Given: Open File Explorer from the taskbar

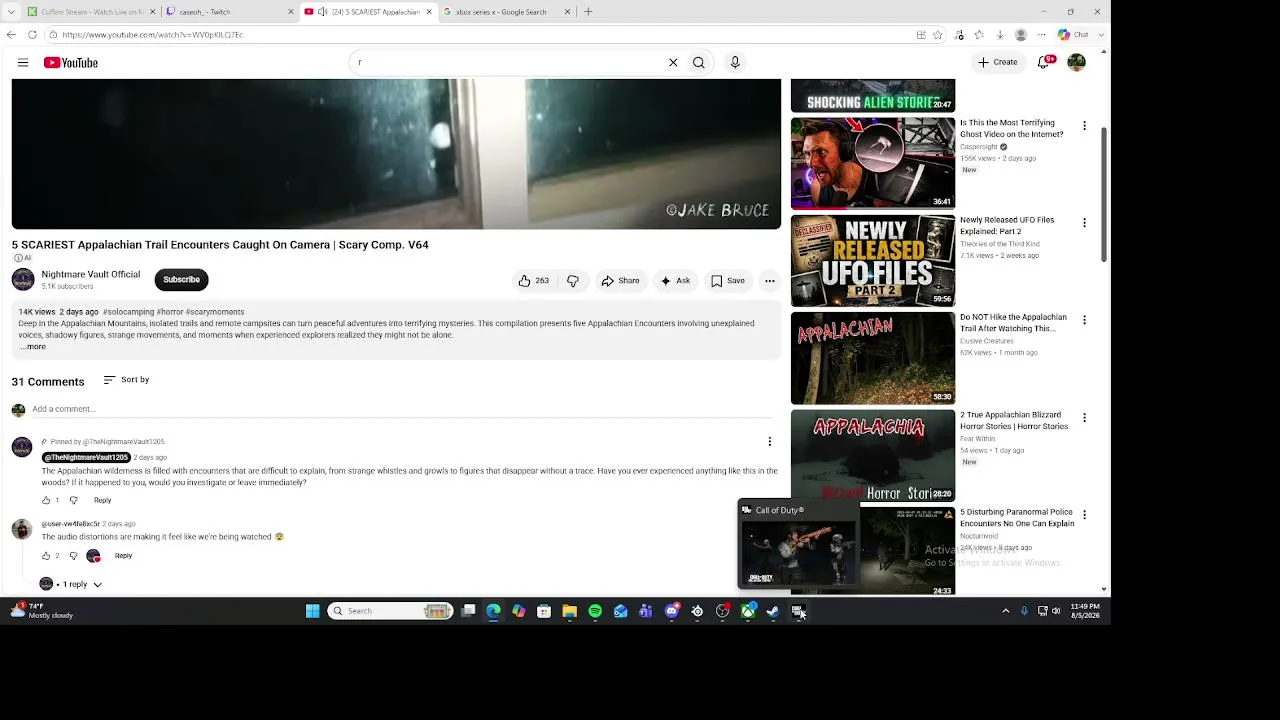Looking at the screenshot, I should coord(569,611).
